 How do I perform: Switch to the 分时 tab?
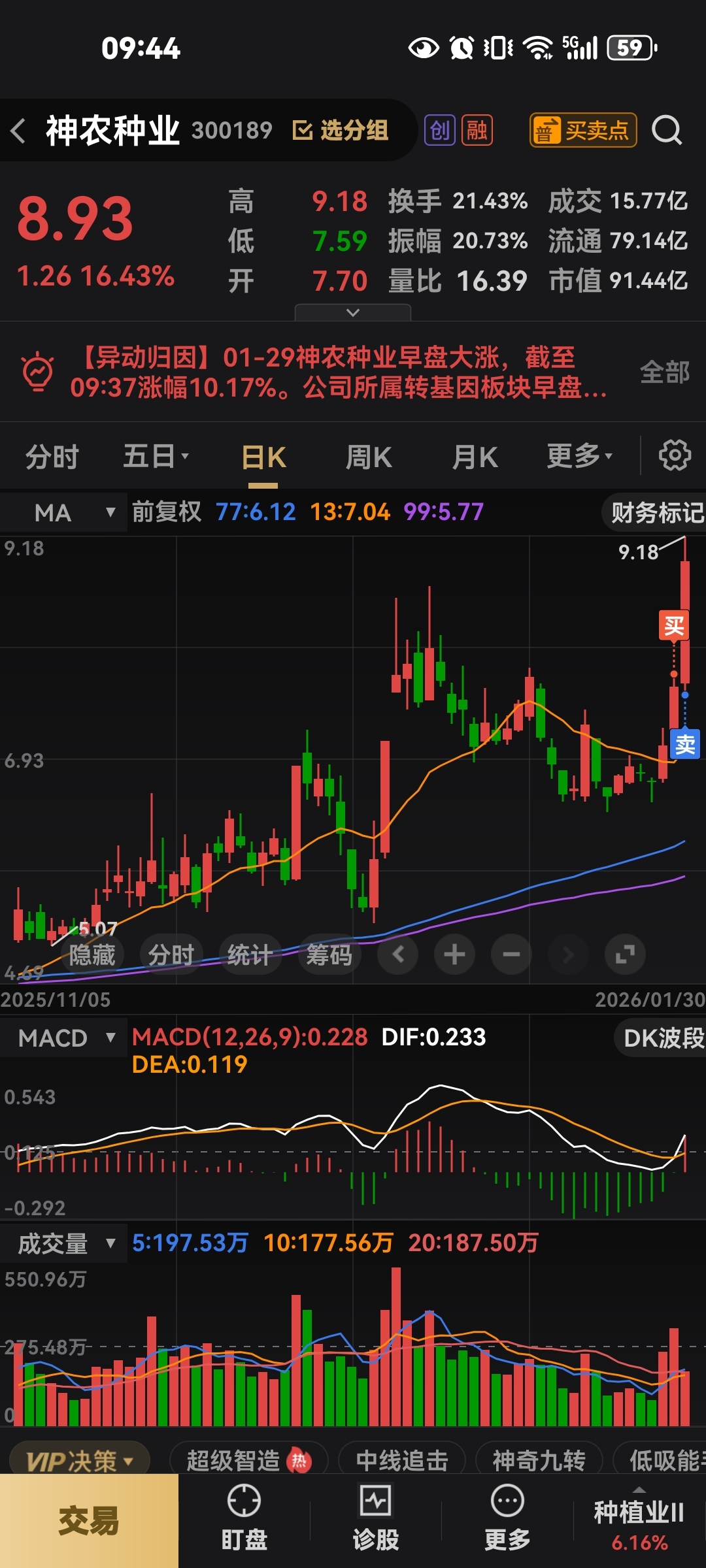[52, 456]
